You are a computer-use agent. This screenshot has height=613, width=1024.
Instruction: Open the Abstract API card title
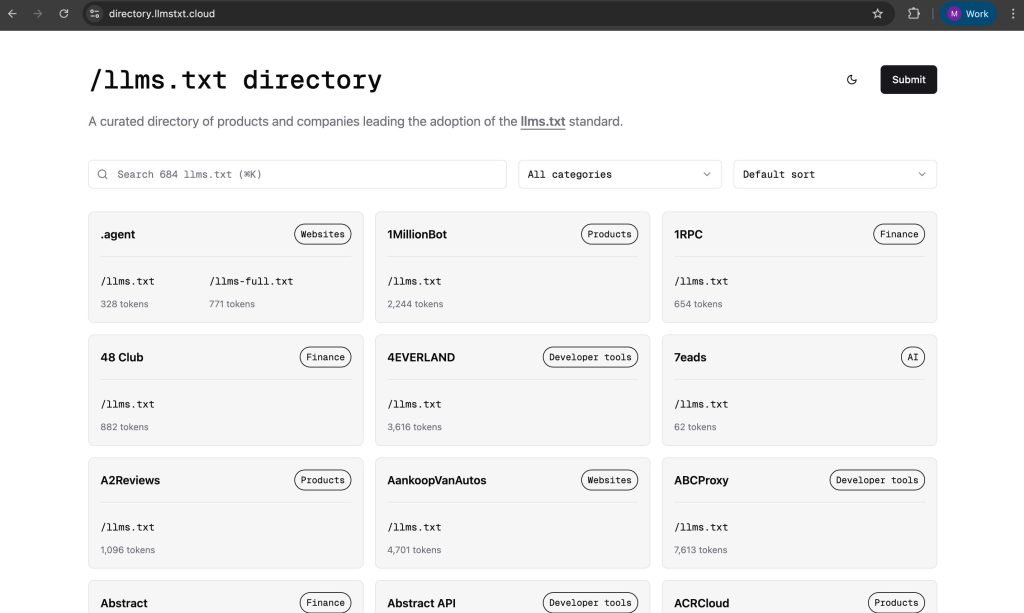coord(421,603)
